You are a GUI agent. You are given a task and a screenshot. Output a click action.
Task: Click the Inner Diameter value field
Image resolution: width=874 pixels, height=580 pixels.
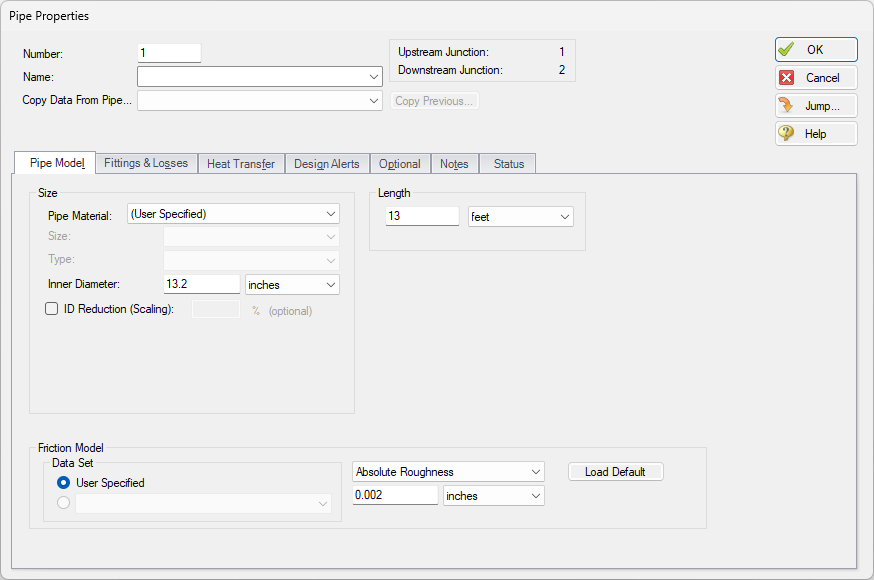pyautogui.click(x=201, y=285)
